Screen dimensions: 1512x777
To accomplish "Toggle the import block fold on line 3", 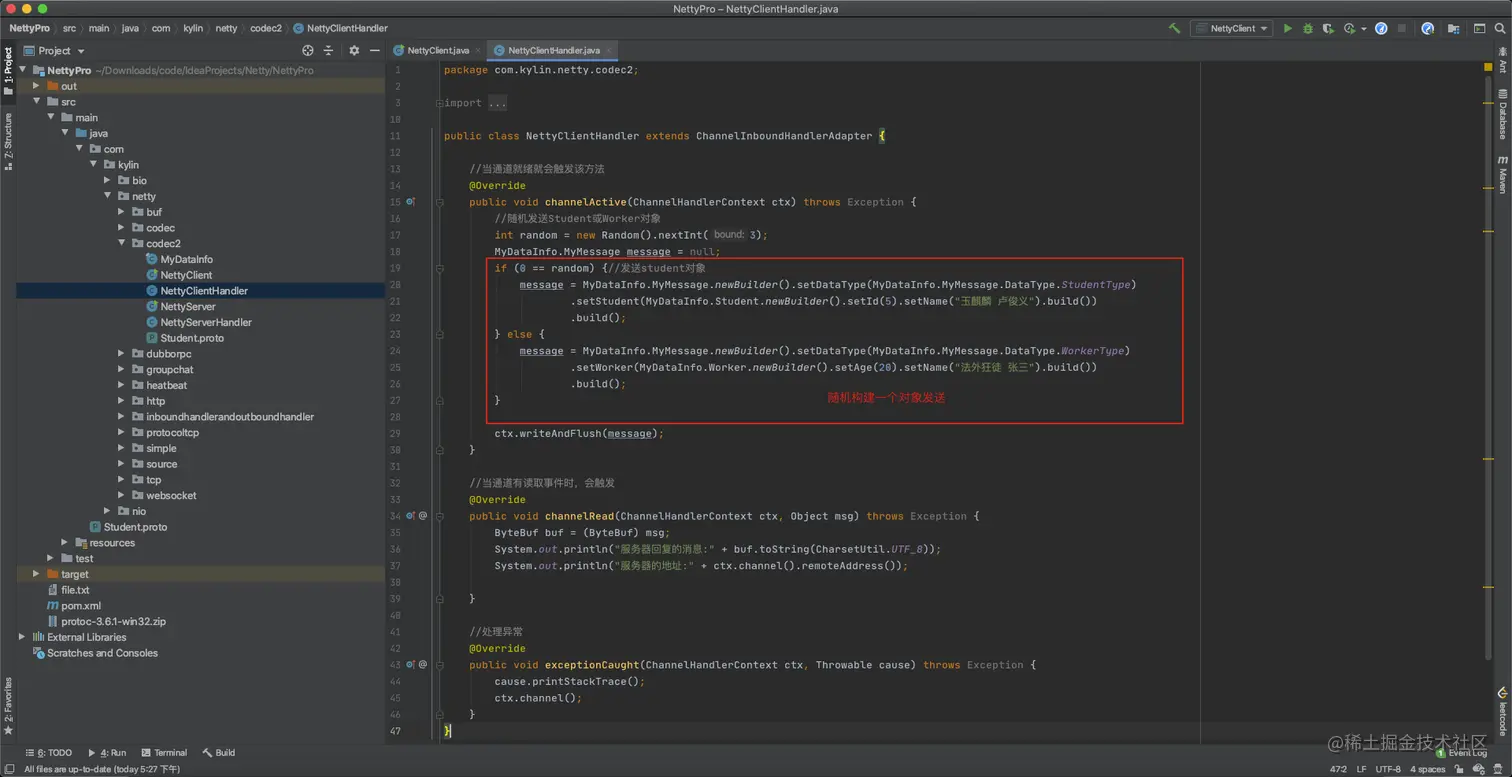I will coord(439,103).
